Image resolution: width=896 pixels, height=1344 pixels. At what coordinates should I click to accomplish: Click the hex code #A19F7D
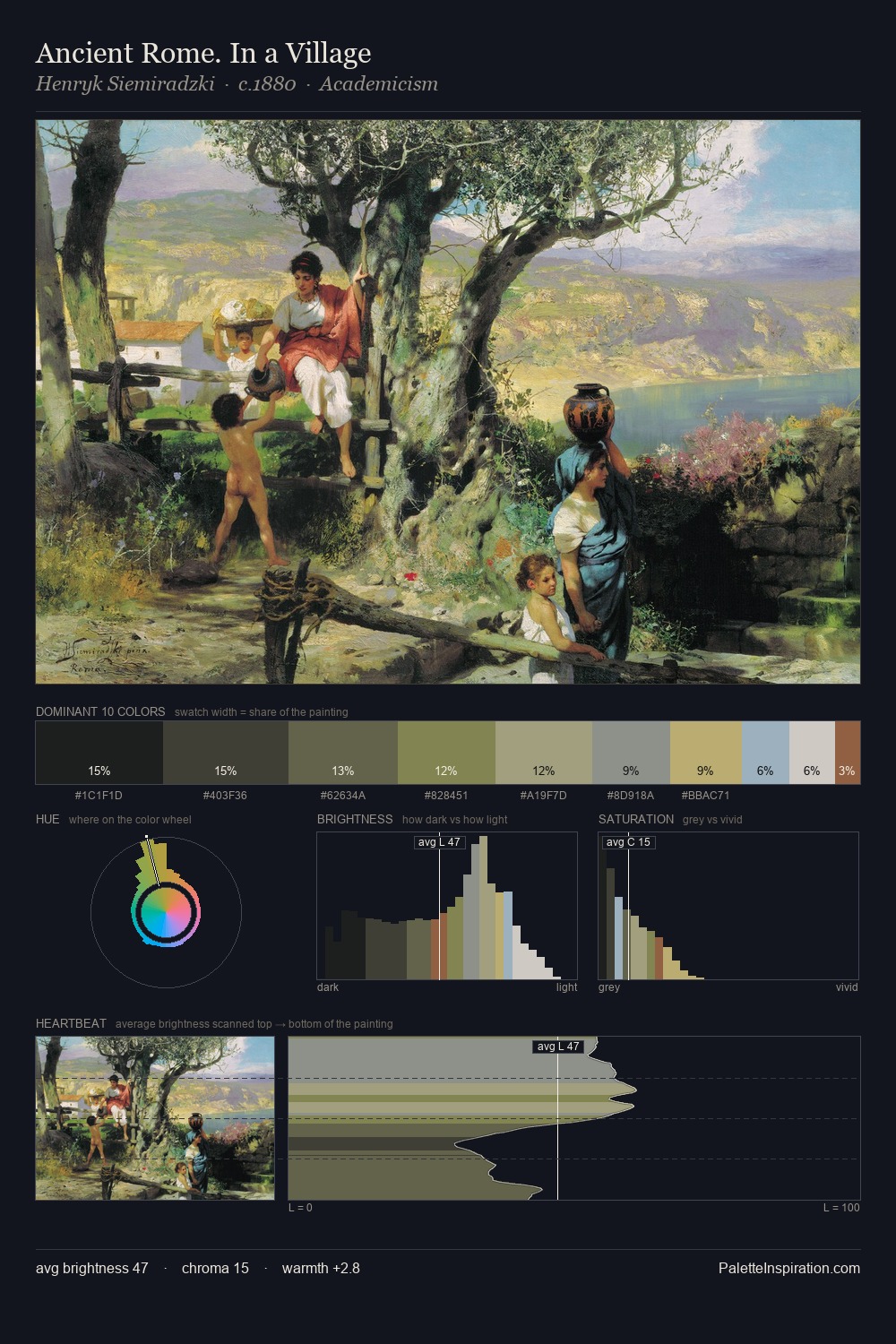click(x=543, y=796)
